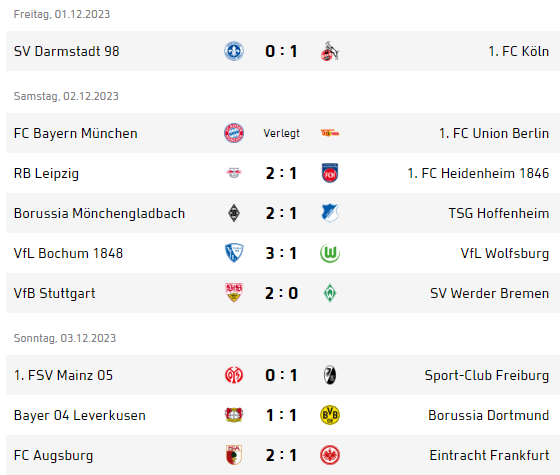Click the RB Leipzig bulls logo
This screenshot has width=560, height=475.
(x=234, y=173)
